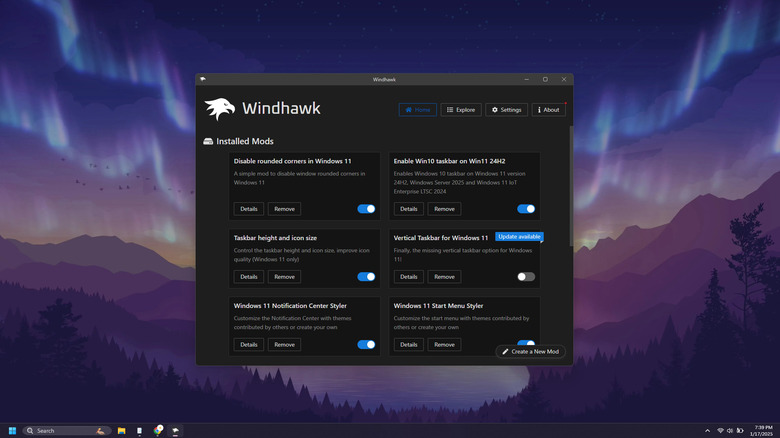Turn off Win10 taskbar mod toggle
Image resolution: width=780 pixels, height=438 pixels.
(x=526, y=209)
